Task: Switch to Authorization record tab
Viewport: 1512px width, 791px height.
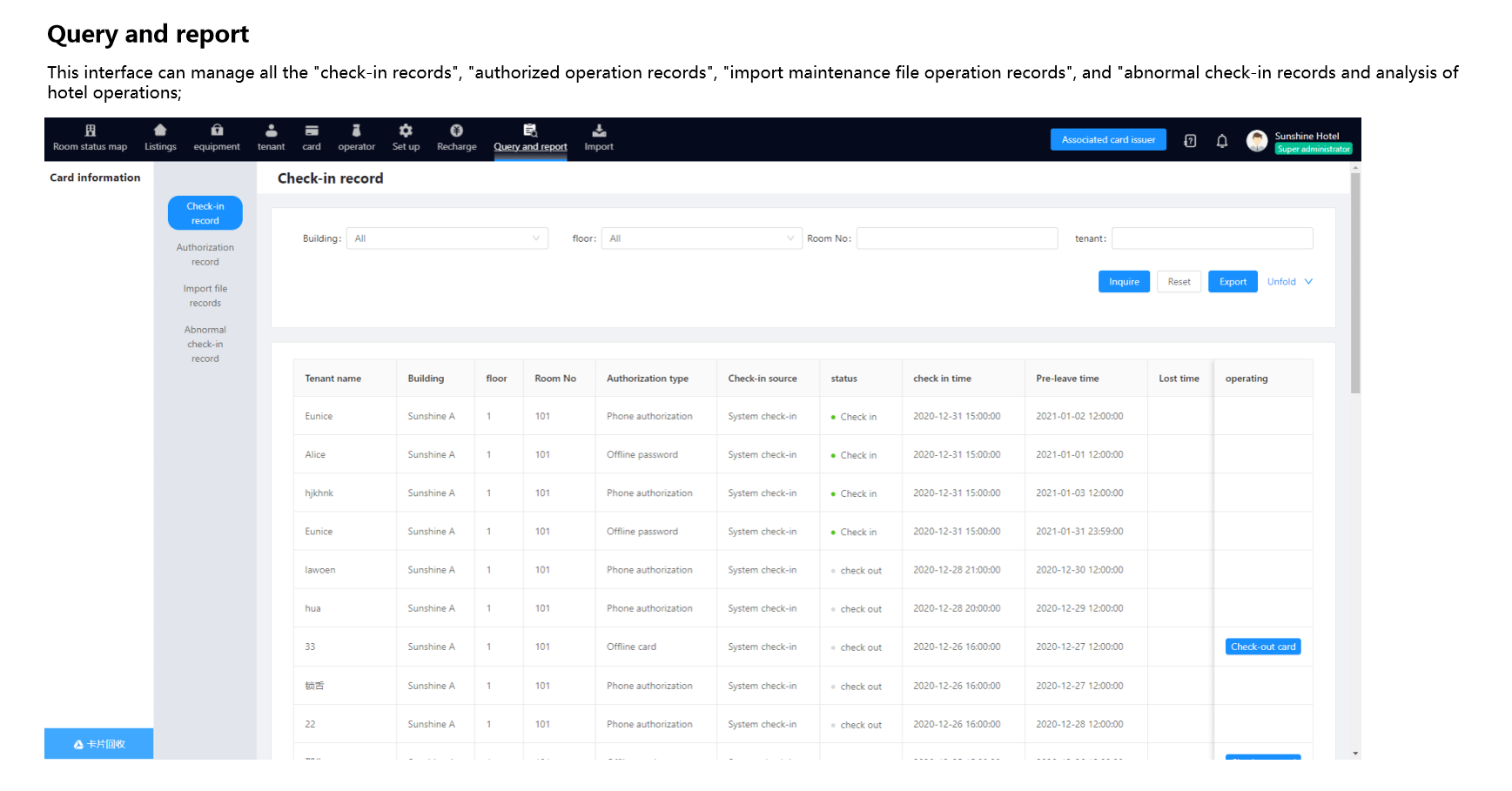Action: (x=205, y=255)
